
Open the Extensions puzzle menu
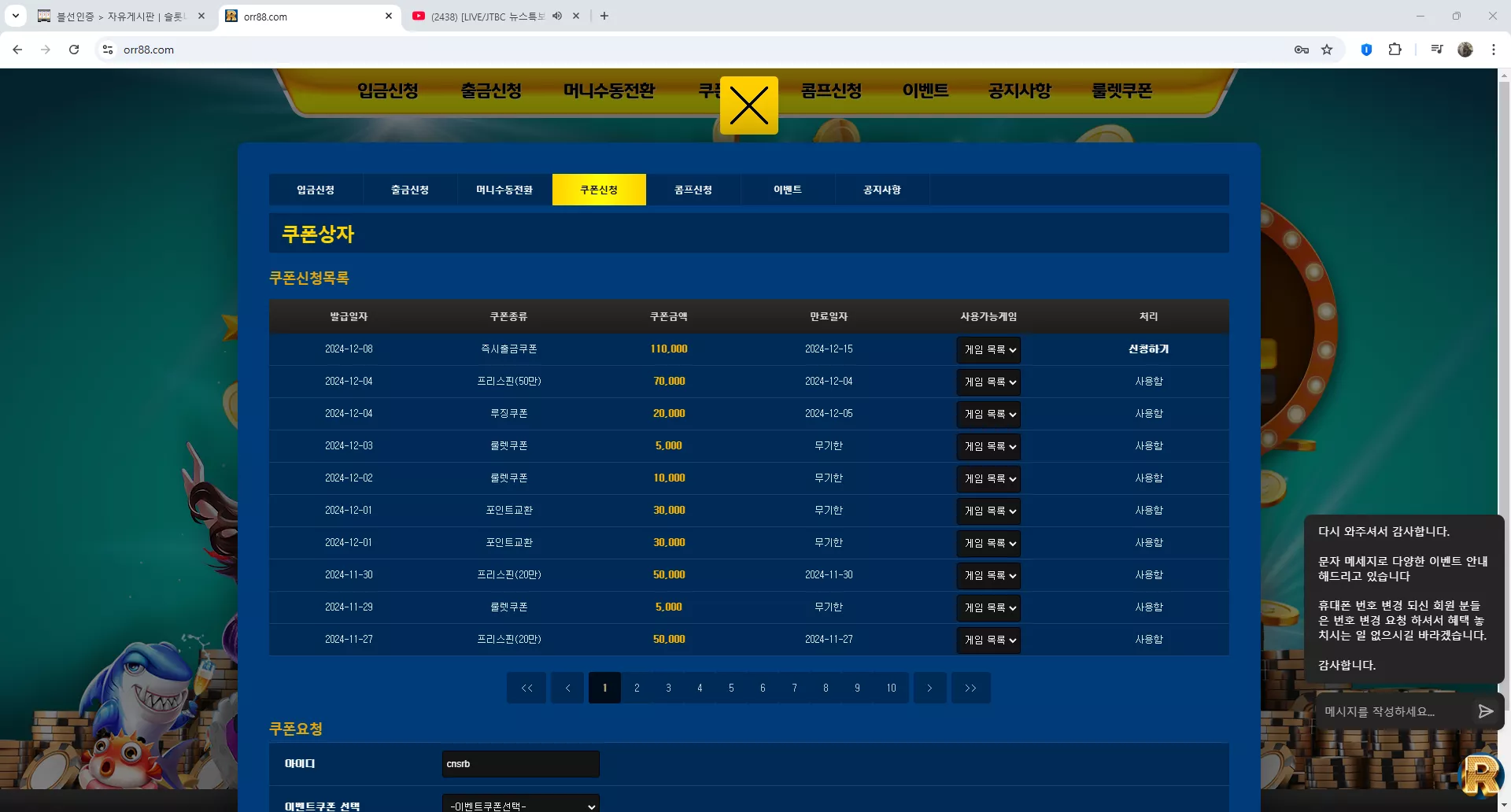tap(1395, 50)
